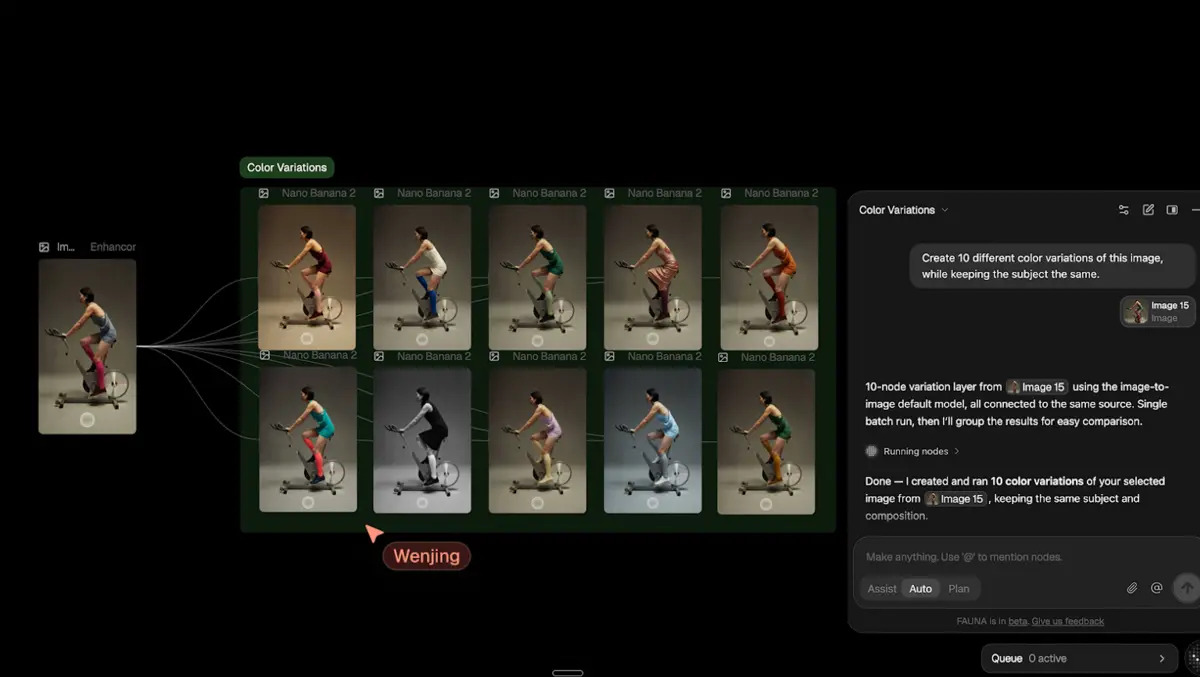Click run circle on the black-and-white variation
1200x677 pixels.
(422, 502)
